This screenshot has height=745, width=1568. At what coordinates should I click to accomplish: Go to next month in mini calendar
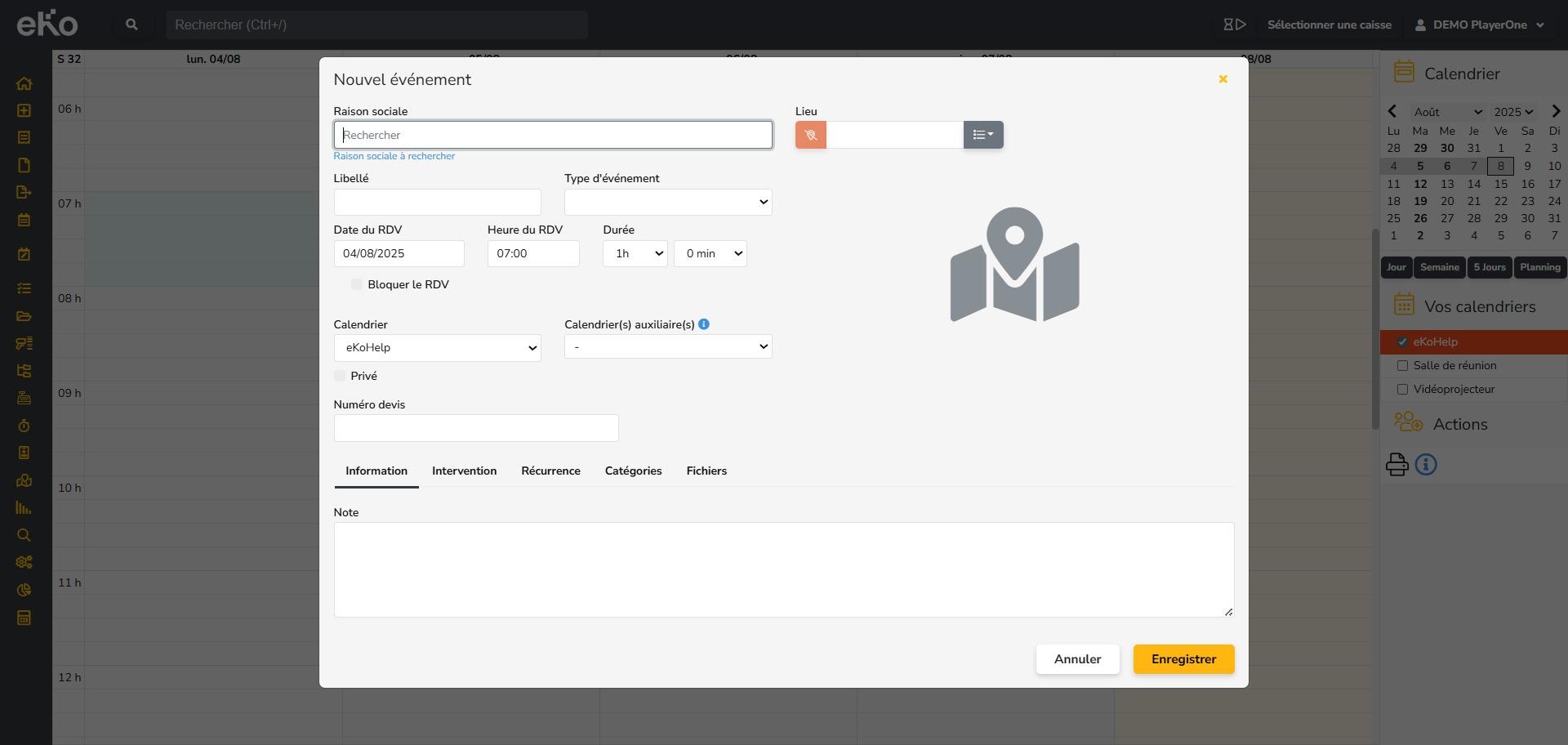click(1555, 112)
